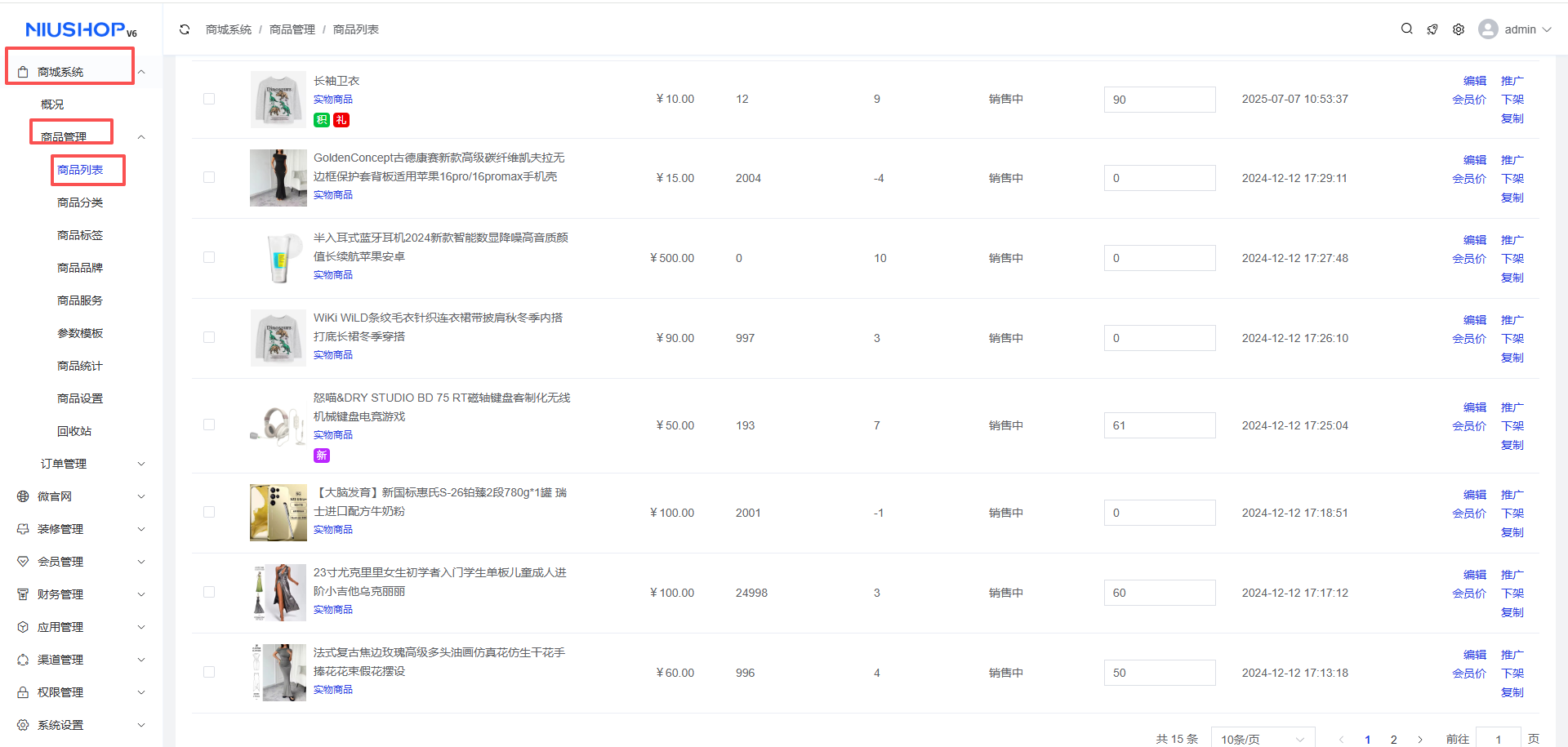
Task: Open 商品分类 in the sidebar
Action: 80,202
